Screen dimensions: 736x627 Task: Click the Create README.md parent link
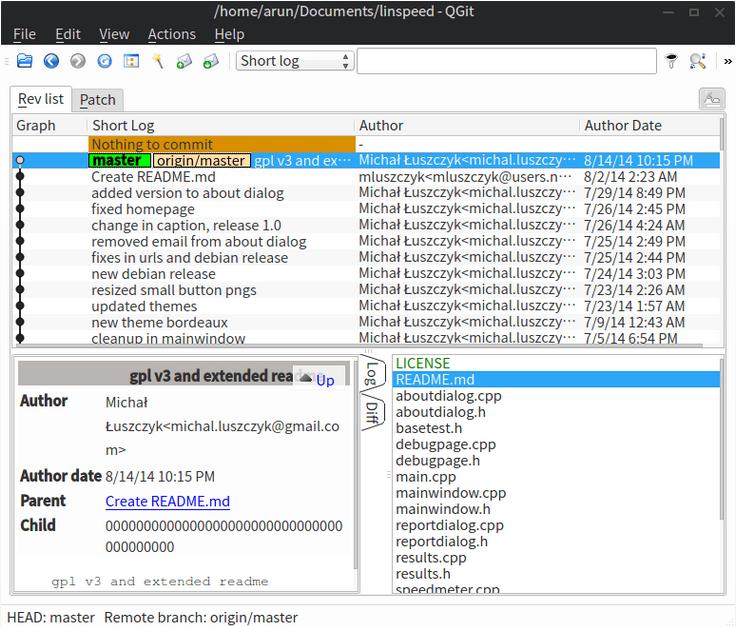point(167,502)
